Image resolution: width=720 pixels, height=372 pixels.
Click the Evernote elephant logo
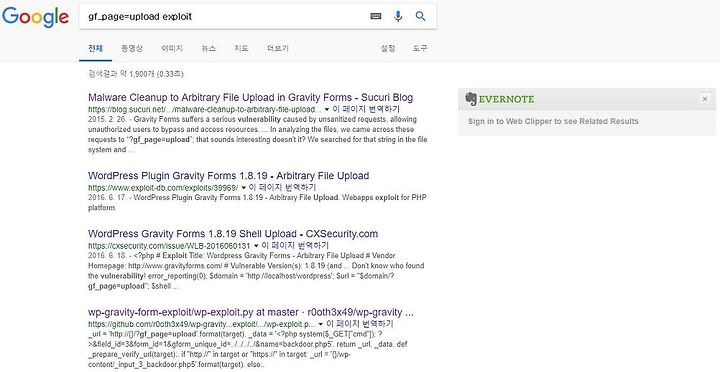point(471,99)
